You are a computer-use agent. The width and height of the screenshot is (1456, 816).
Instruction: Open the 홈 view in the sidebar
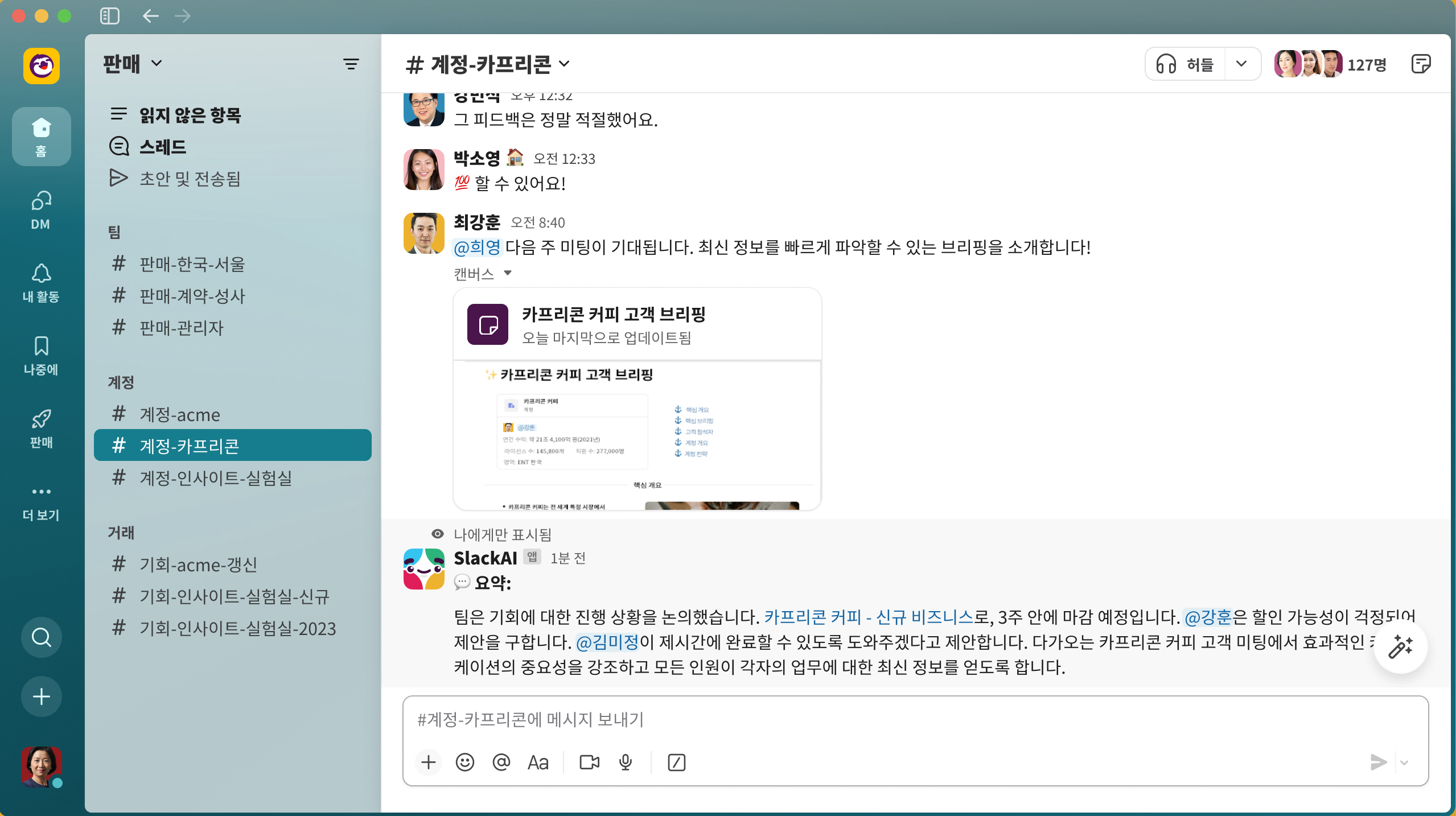41,137
